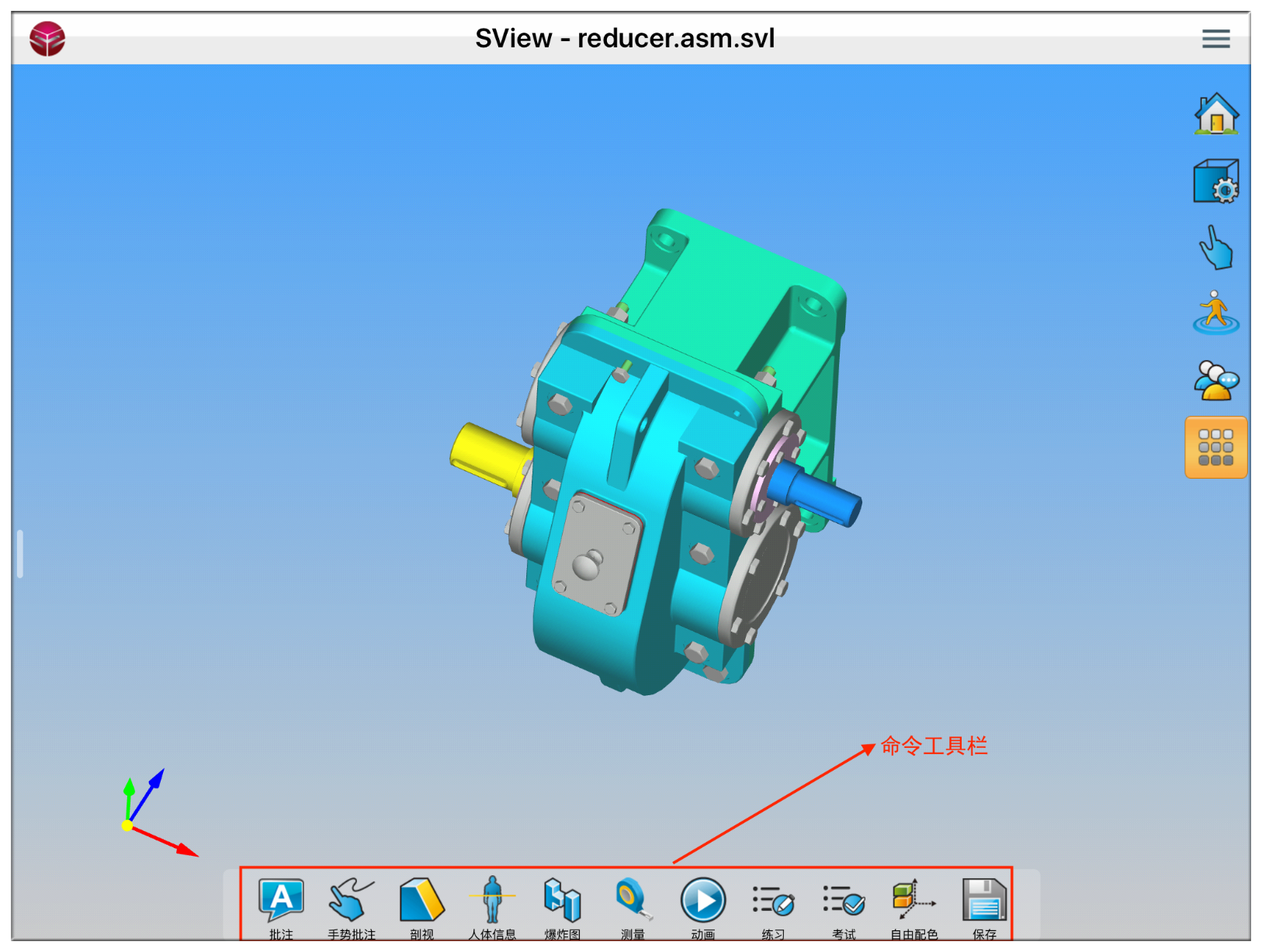Select the 测量 measure tool

coord(633,908)
